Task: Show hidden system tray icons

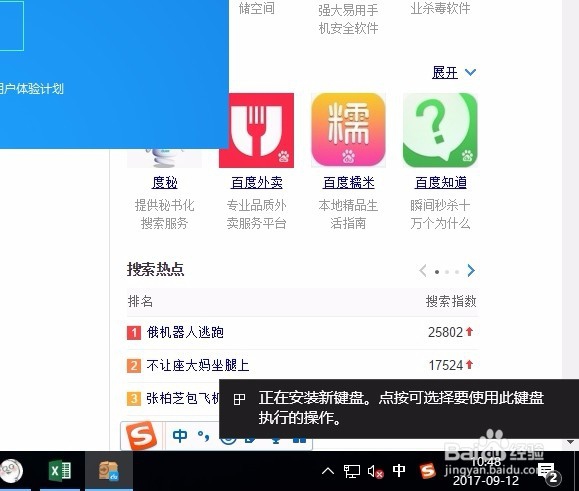Action: pyautogui.click(x=328, y=471)
